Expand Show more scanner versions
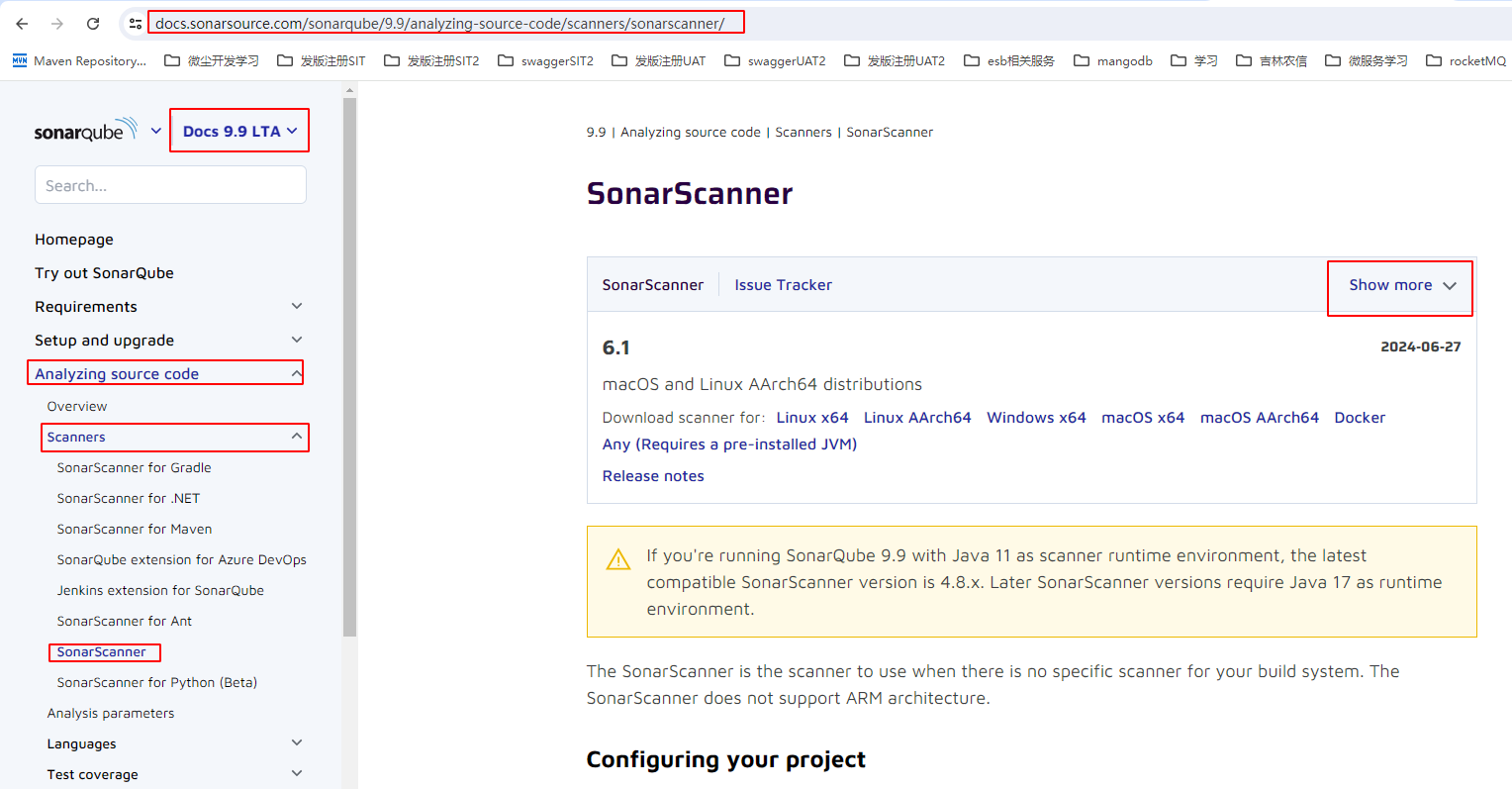Screen dimensions: 1512x789 point(1401,285)
